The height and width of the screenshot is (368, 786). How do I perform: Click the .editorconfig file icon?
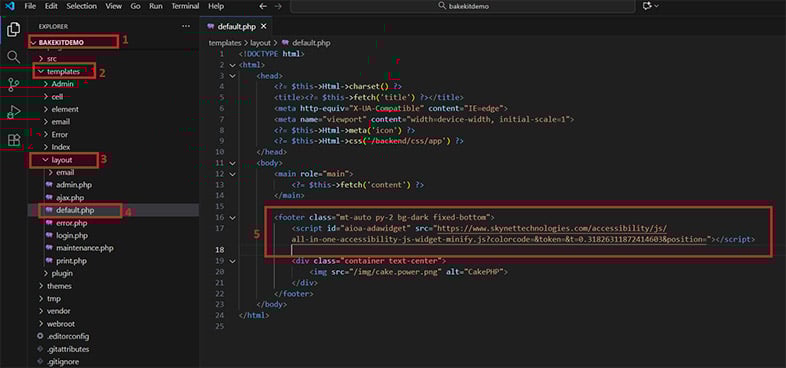(41, 336)
